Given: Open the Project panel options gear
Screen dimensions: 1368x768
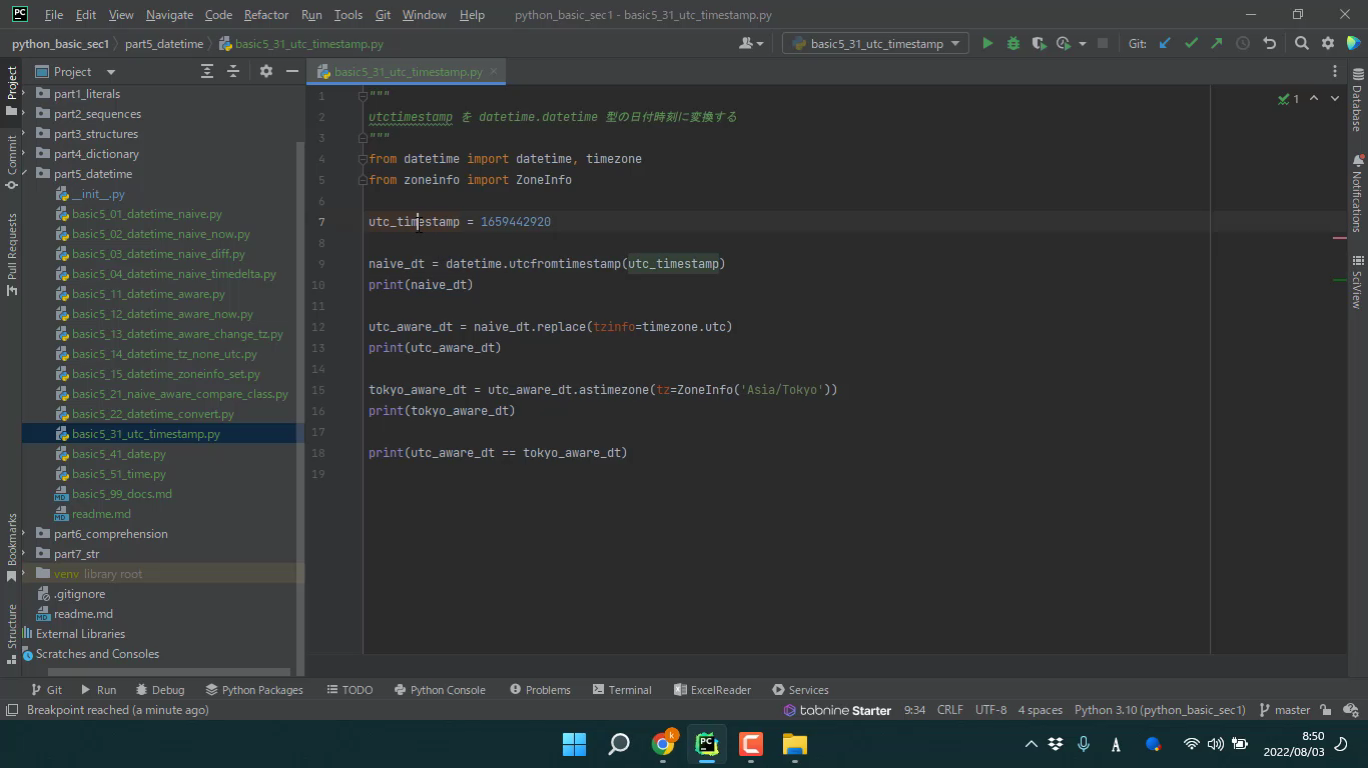Looking at the screenshot, I should [x=266, y=72].
